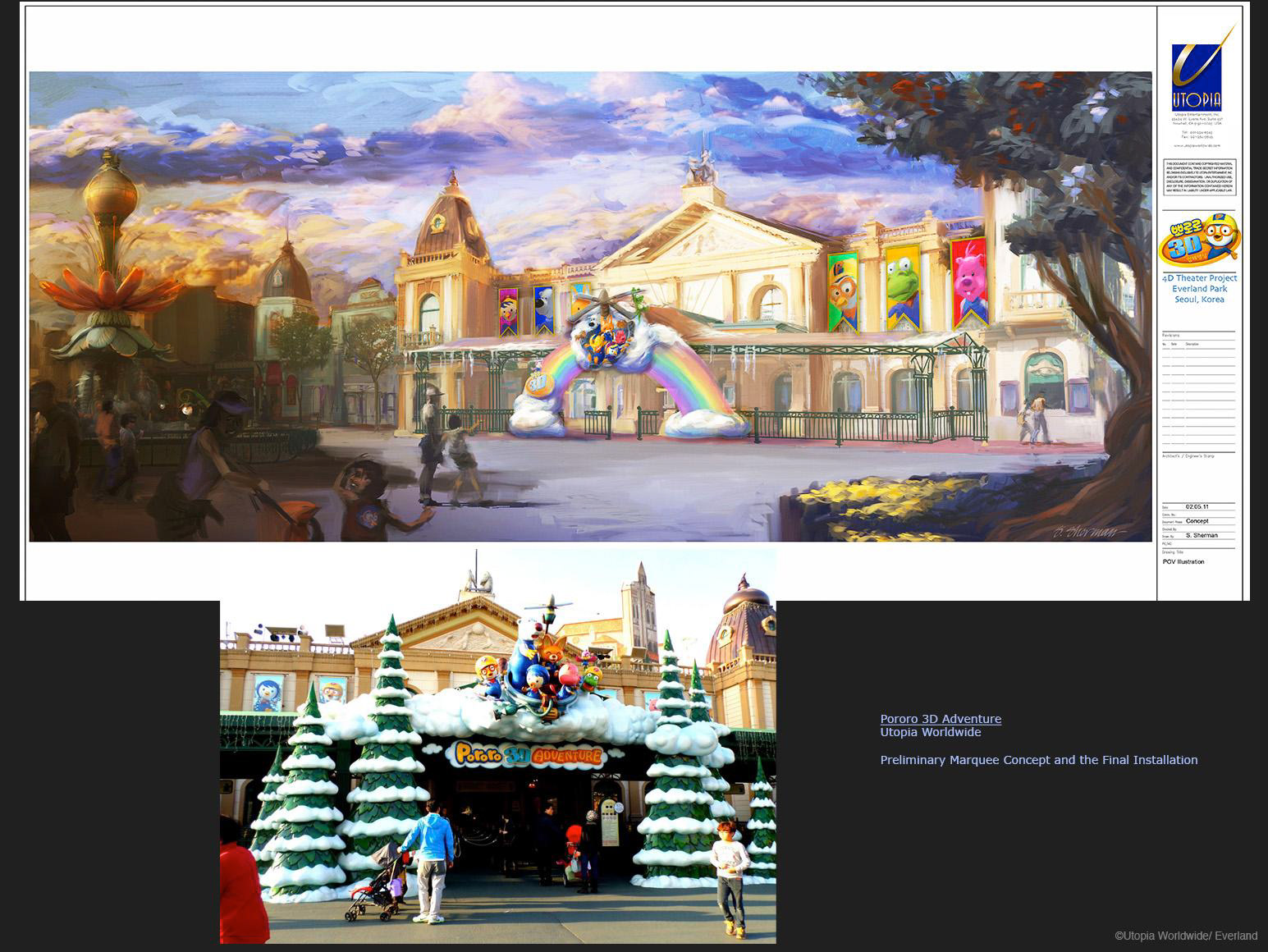Click the 'Utopia Worldwide' caption text

pyautogui.click(x=931, y=732)
